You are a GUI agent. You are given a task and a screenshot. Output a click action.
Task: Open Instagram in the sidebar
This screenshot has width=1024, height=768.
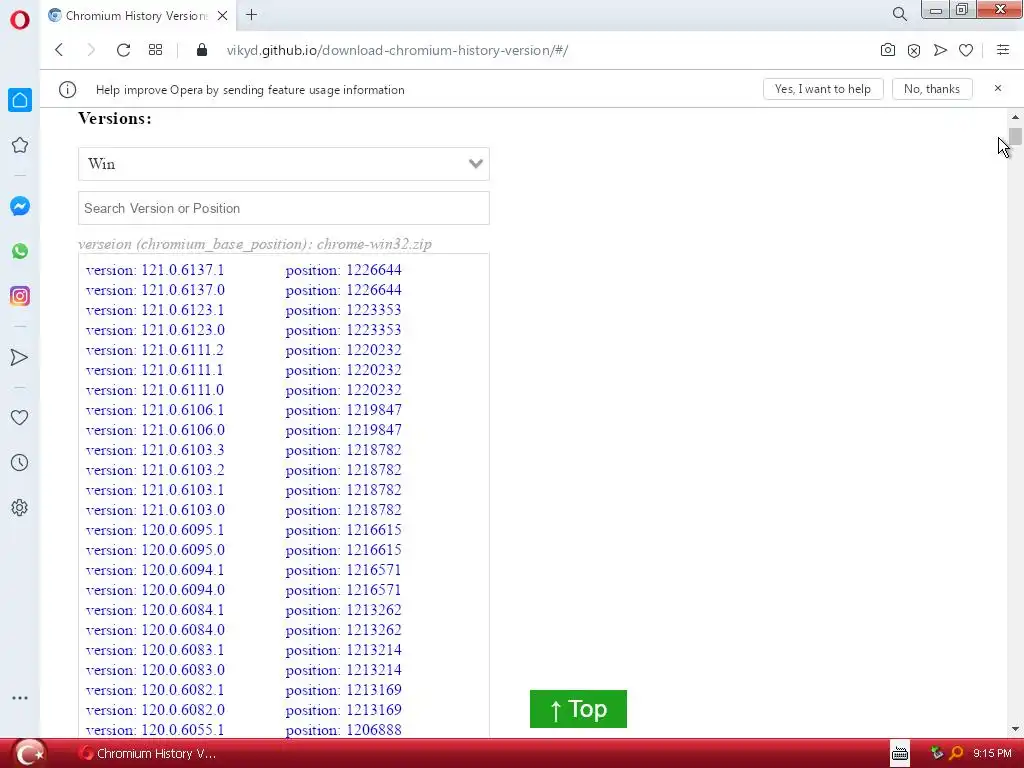(20, 296)
